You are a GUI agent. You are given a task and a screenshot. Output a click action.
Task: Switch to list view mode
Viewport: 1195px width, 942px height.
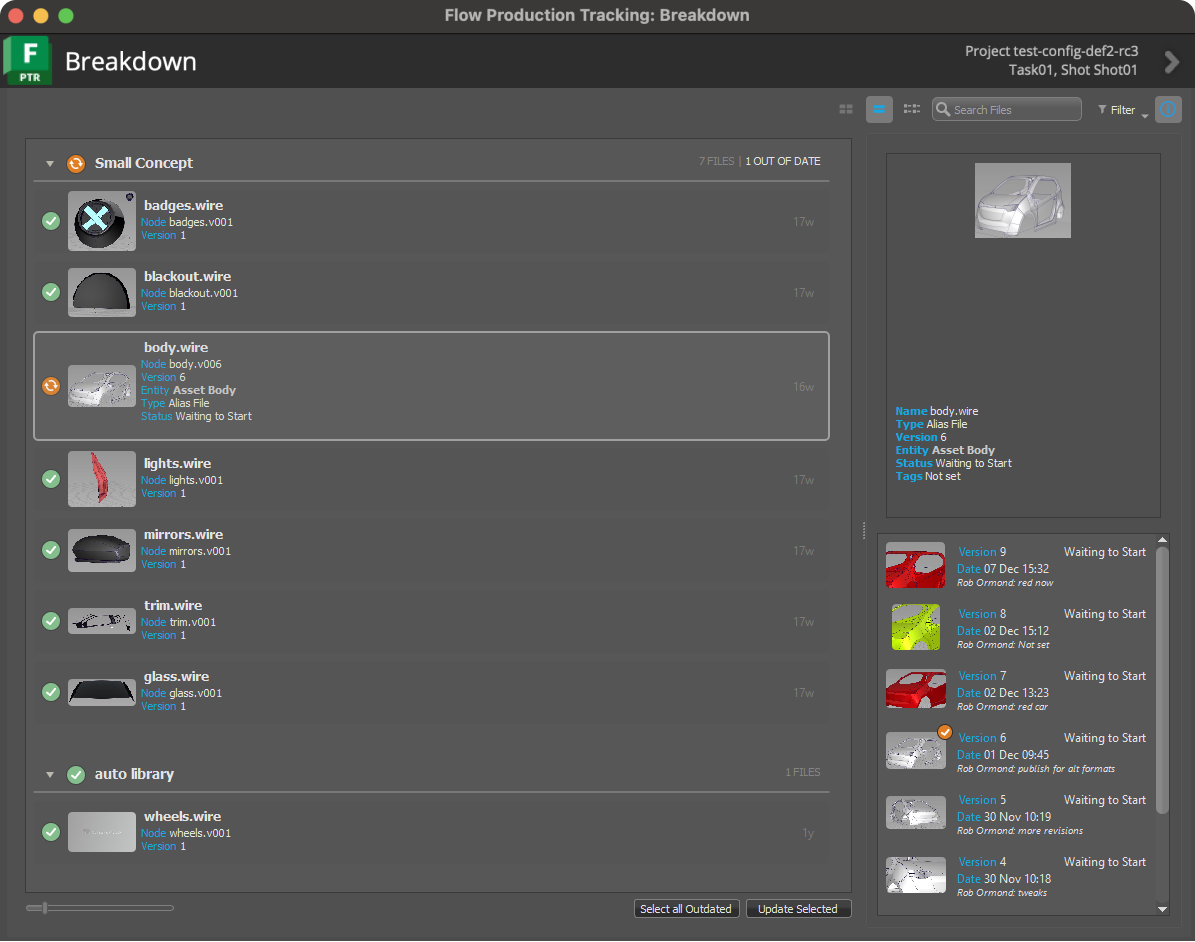[879, 110]
